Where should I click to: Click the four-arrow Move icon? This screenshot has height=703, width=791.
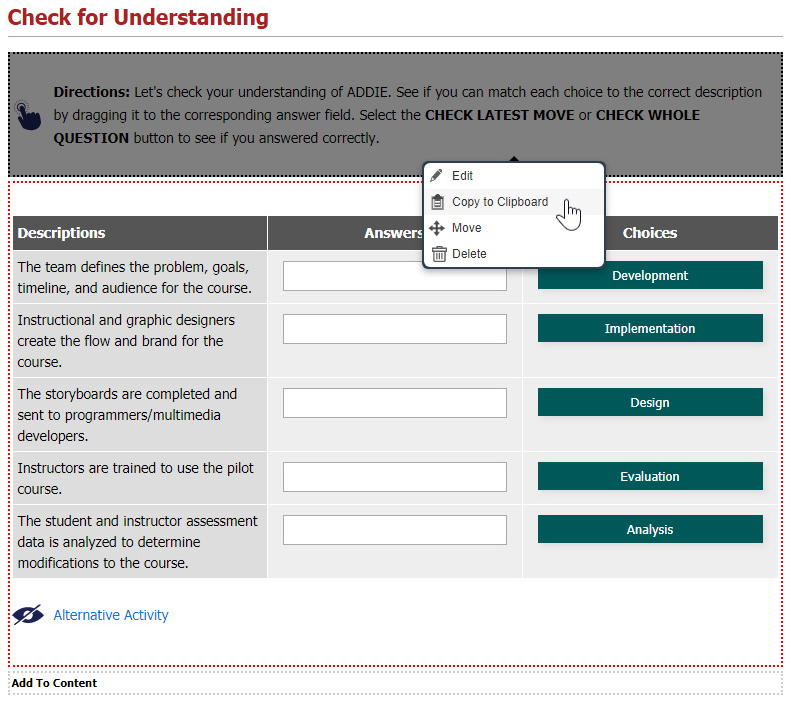click(x=437, y=228)
